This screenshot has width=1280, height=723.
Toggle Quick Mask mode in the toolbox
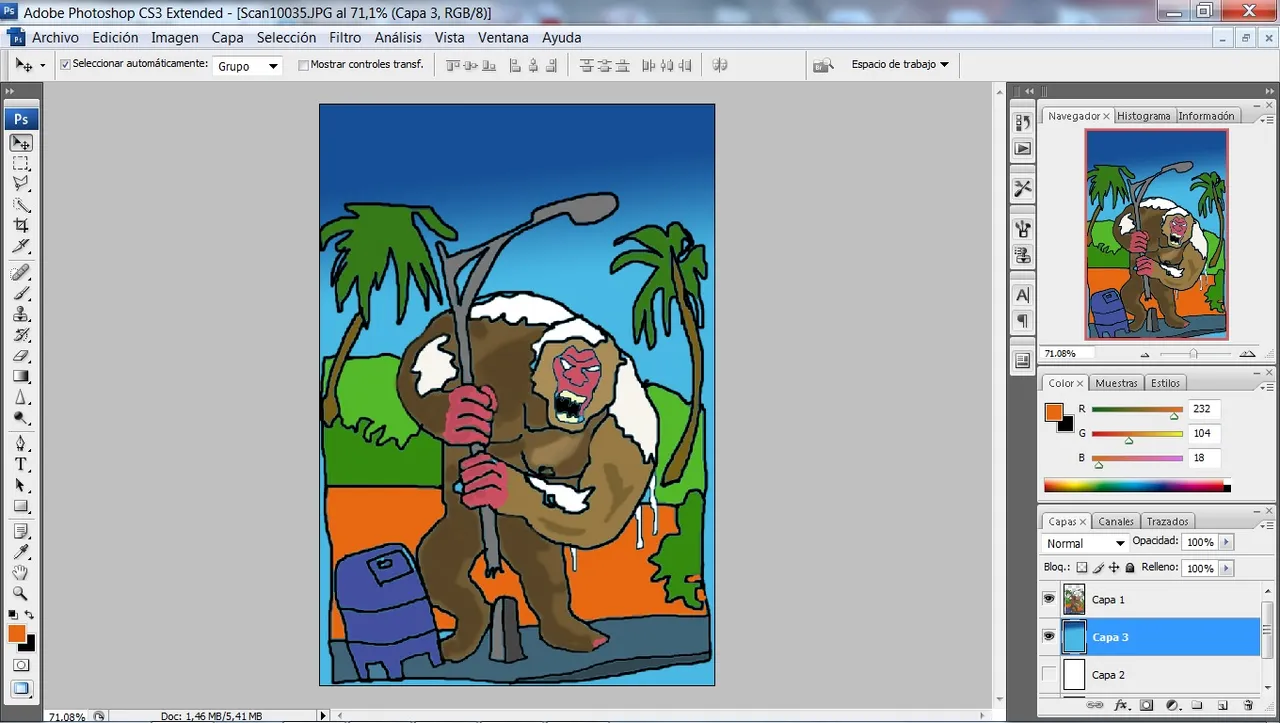[x=21, y=665]
